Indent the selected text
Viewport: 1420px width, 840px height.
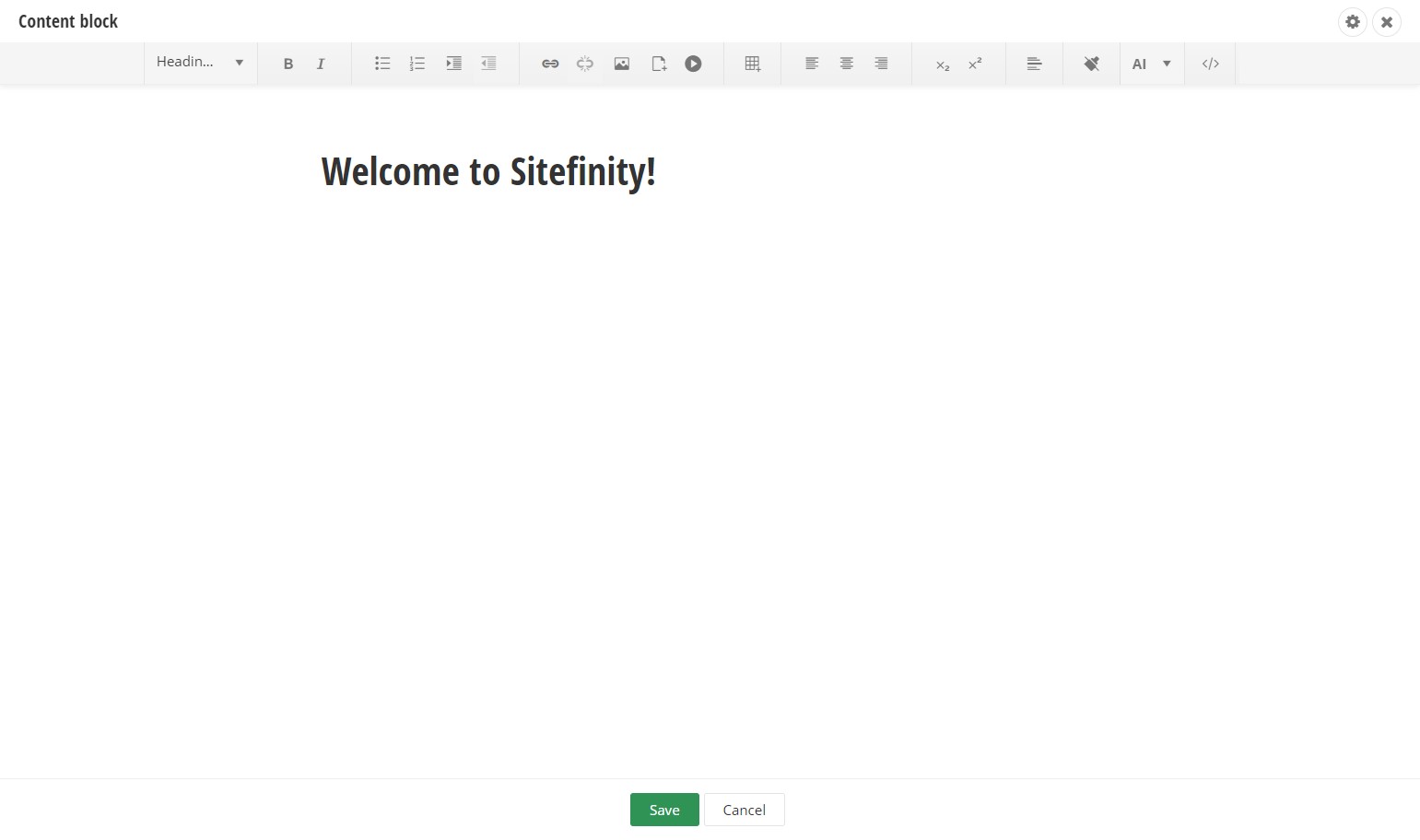coord(453,64)
